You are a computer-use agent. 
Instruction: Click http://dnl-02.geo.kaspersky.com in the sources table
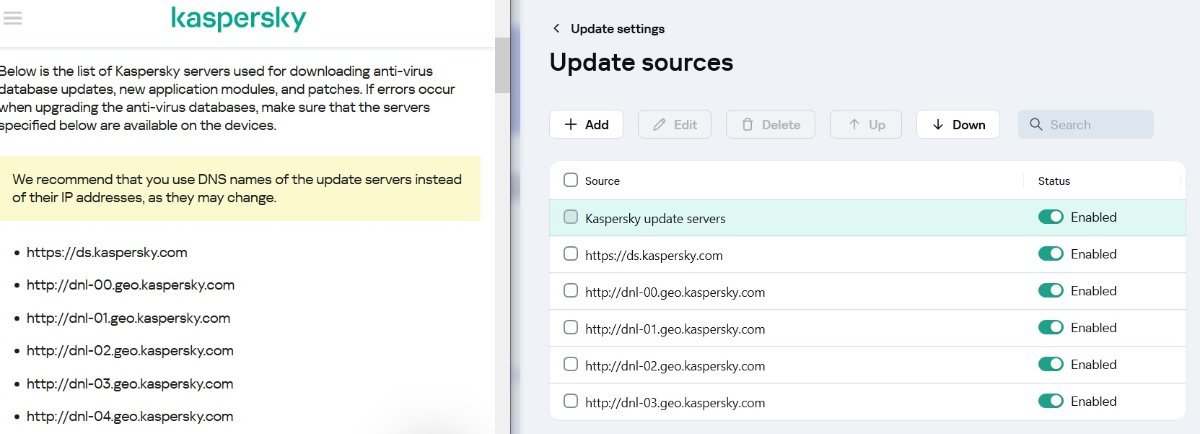(675, 366)
